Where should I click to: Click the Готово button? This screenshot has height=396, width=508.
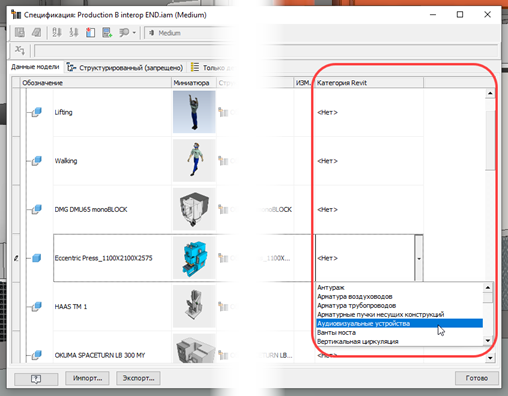click(477, 378)
